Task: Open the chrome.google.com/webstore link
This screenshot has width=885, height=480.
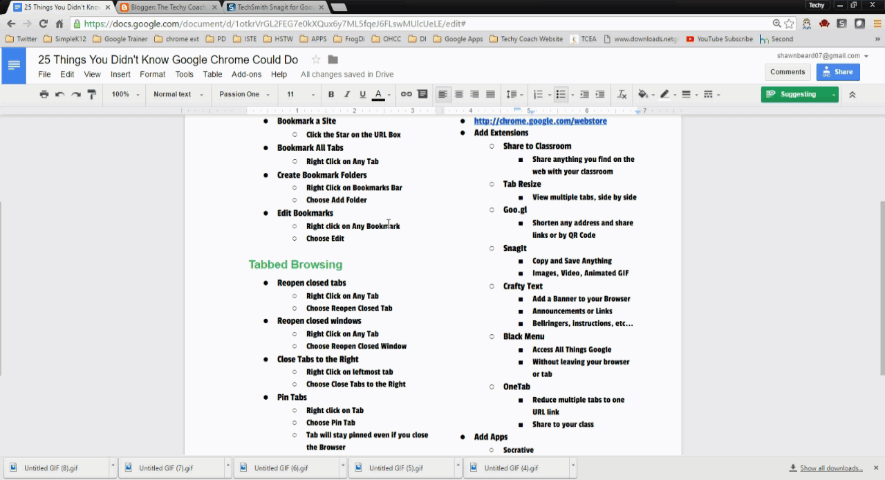Action: point(539,121)
